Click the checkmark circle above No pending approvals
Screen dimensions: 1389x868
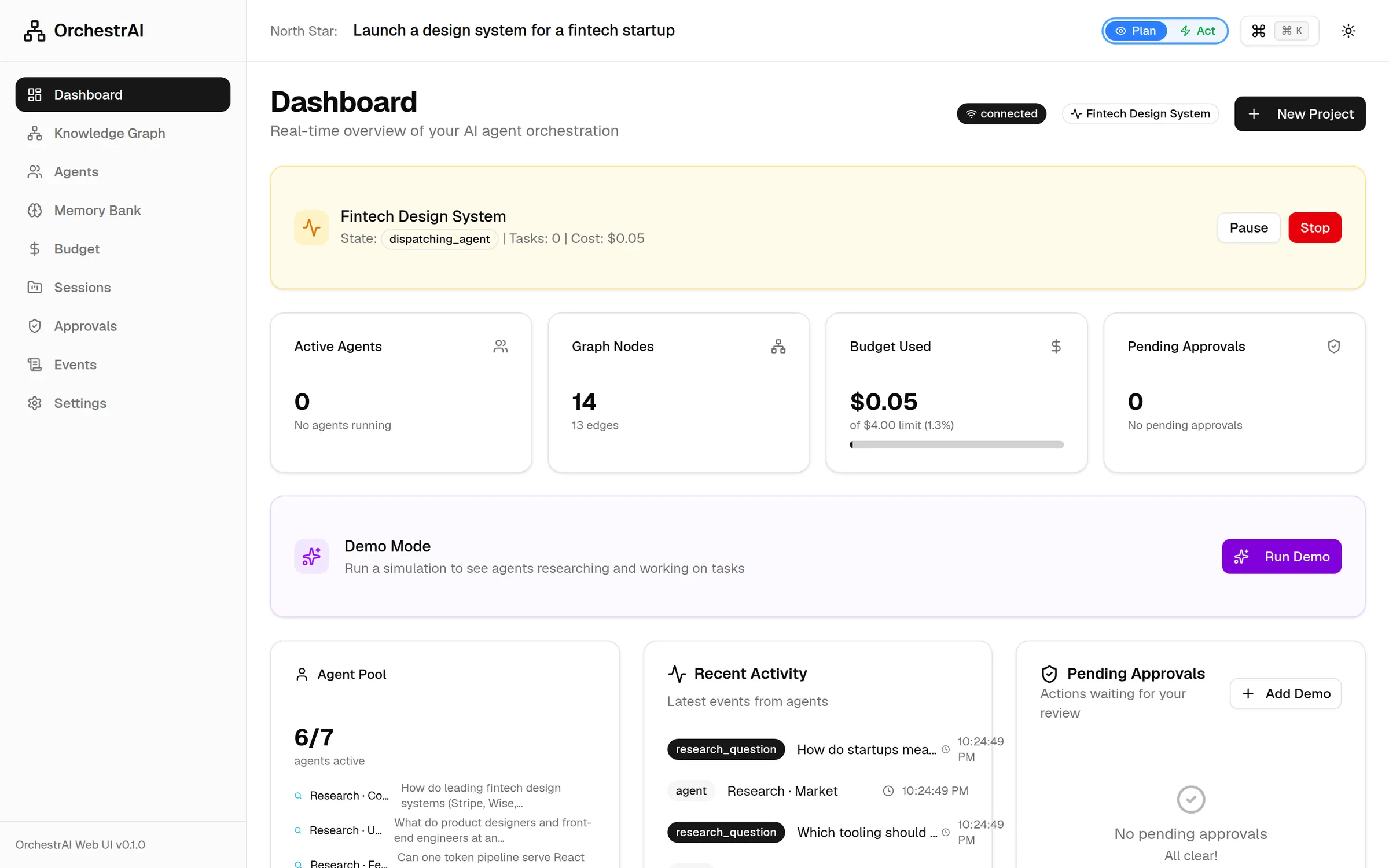pyautogui.click(x=1191, y=799)
